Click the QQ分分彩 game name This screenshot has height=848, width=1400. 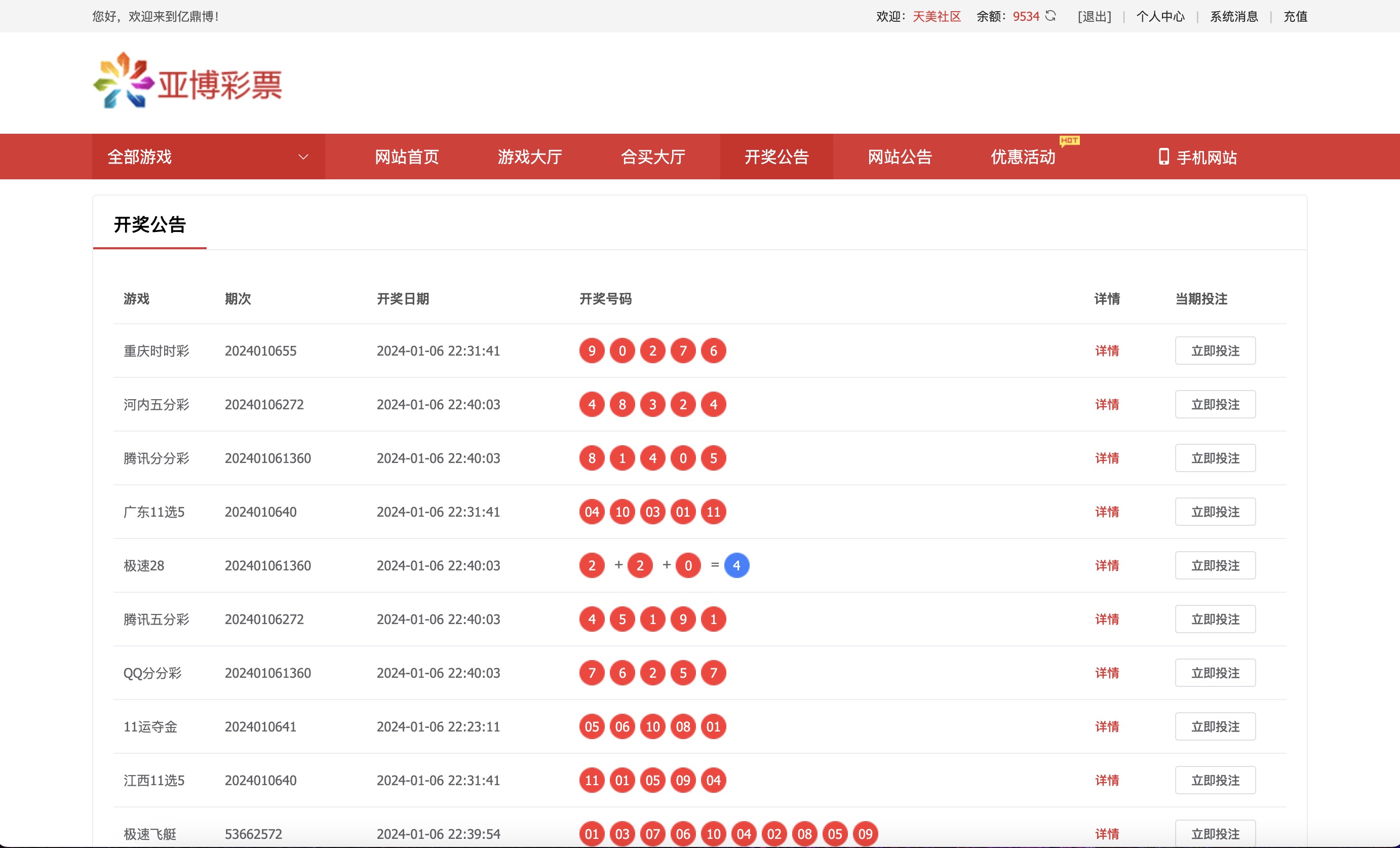152,674
